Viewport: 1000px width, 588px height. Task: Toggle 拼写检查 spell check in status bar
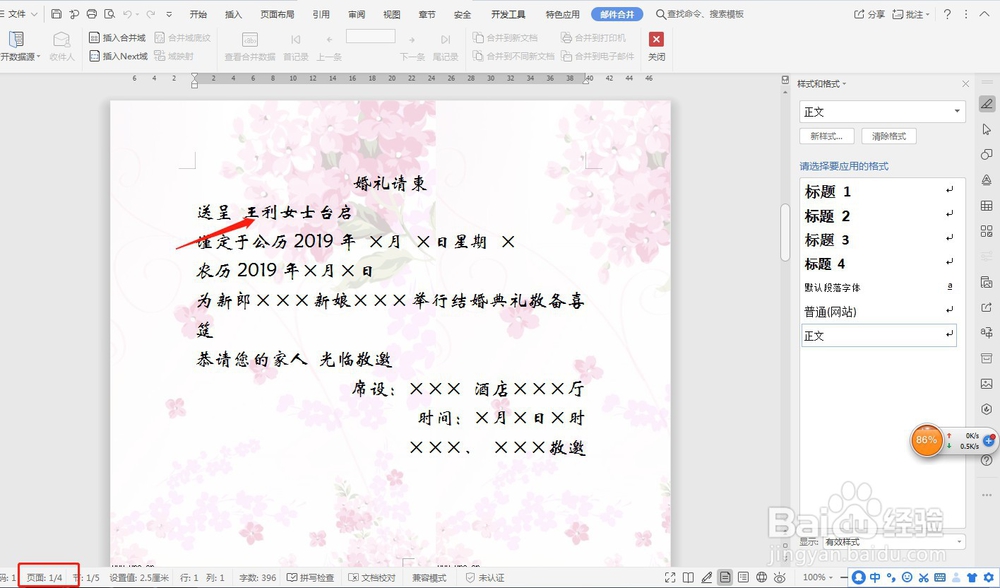tap(311, 577)
